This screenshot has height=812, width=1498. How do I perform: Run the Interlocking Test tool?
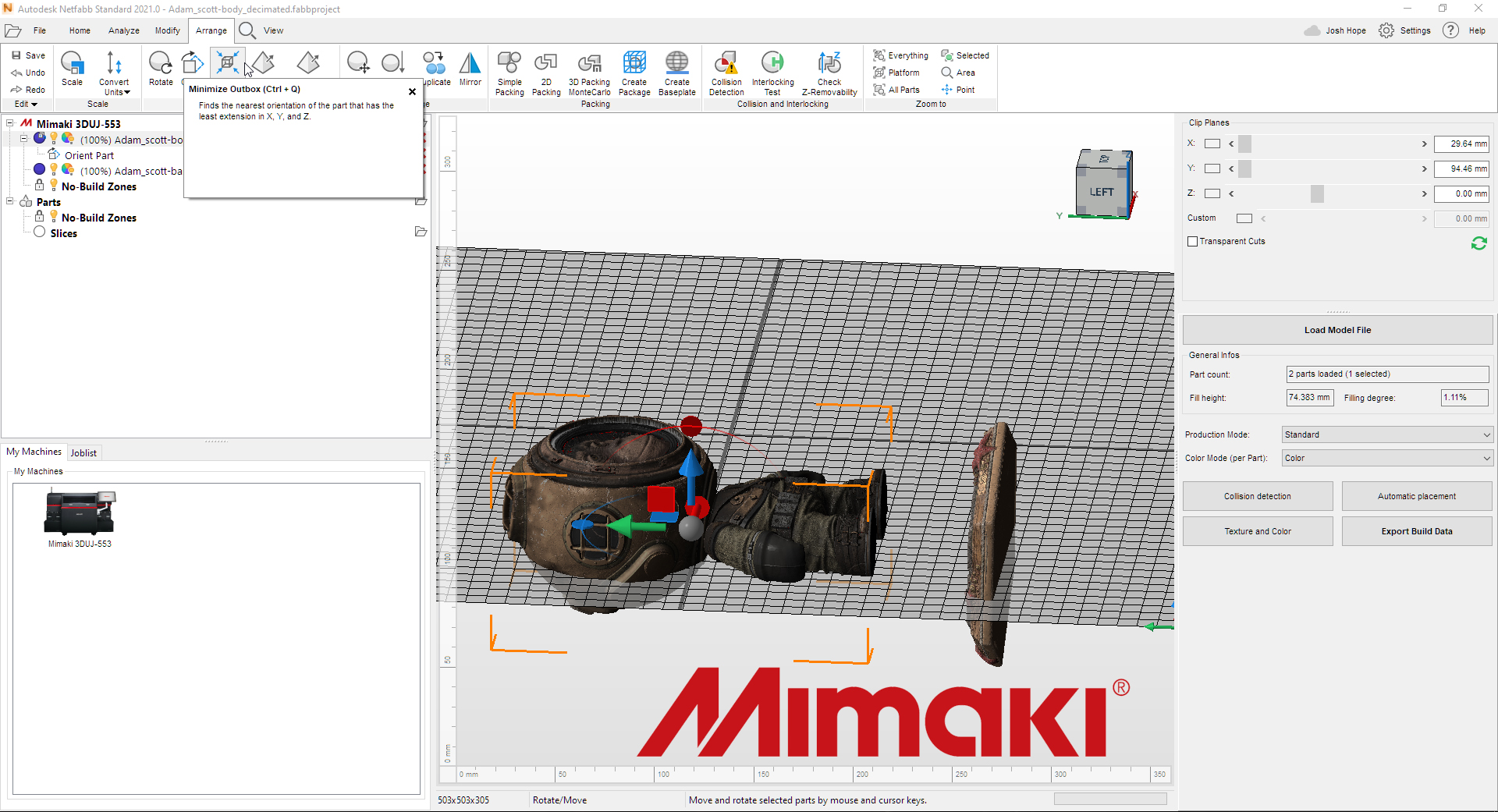pyautogui.click(x=772, y=64)
